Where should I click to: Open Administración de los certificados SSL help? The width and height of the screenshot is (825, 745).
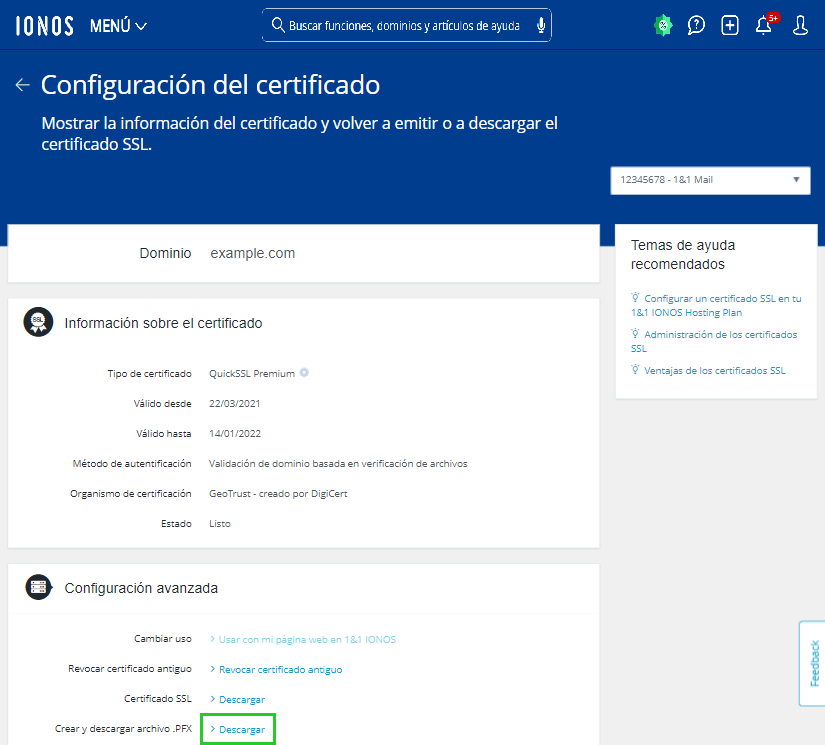[714, 341]
